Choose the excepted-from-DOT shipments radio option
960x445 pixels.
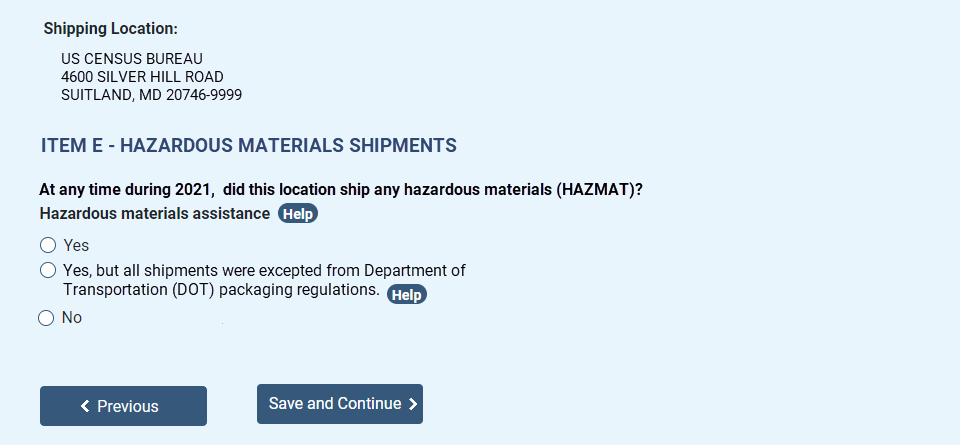[47, 270]
